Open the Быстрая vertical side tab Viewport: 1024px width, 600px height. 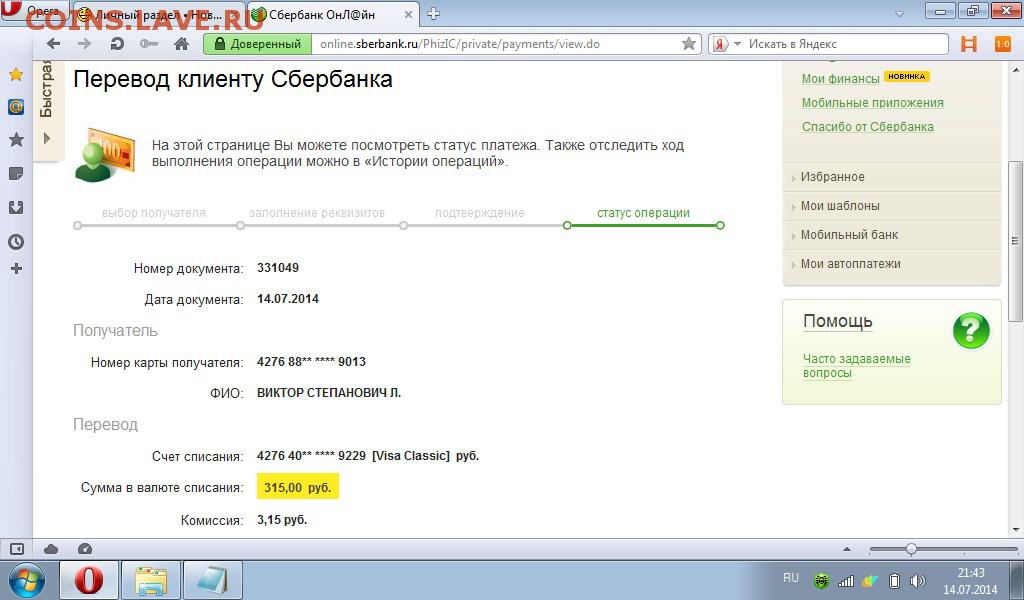[46, 89]
